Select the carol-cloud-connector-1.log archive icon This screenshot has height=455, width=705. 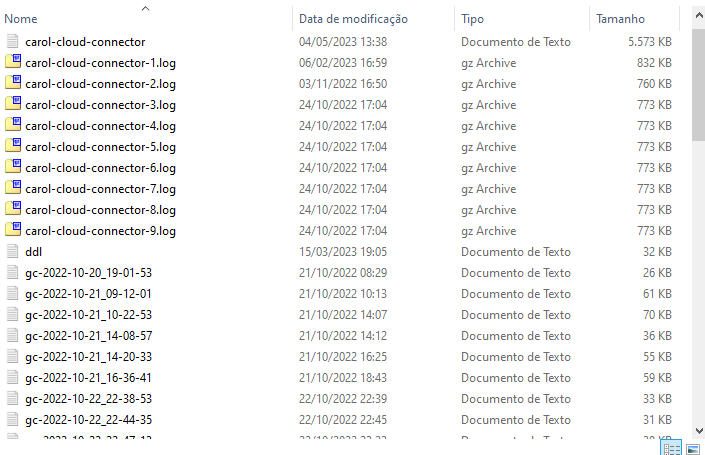click(x=13, y=63)
